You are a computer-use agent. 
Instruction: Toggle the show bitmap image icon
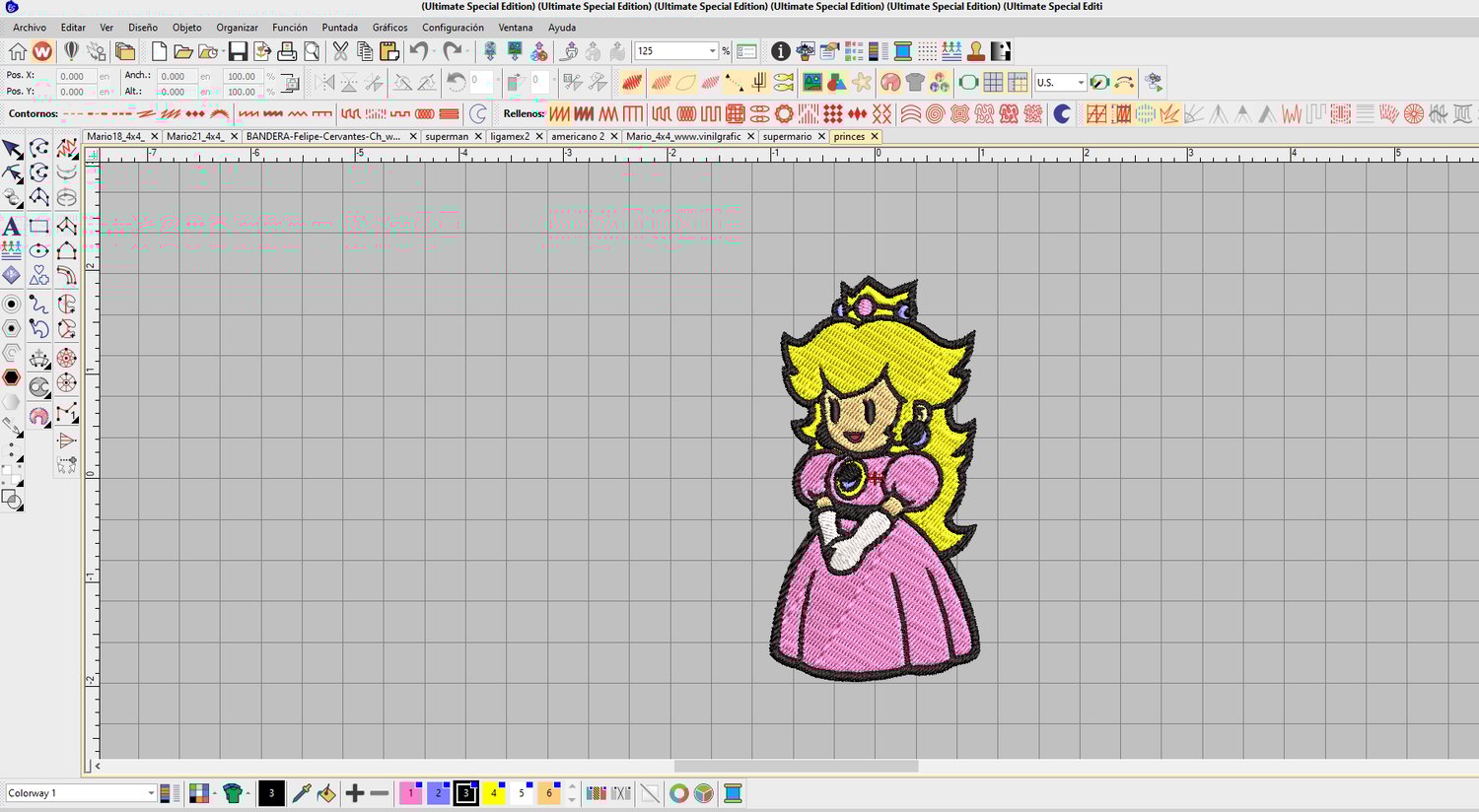click(812, 83)
